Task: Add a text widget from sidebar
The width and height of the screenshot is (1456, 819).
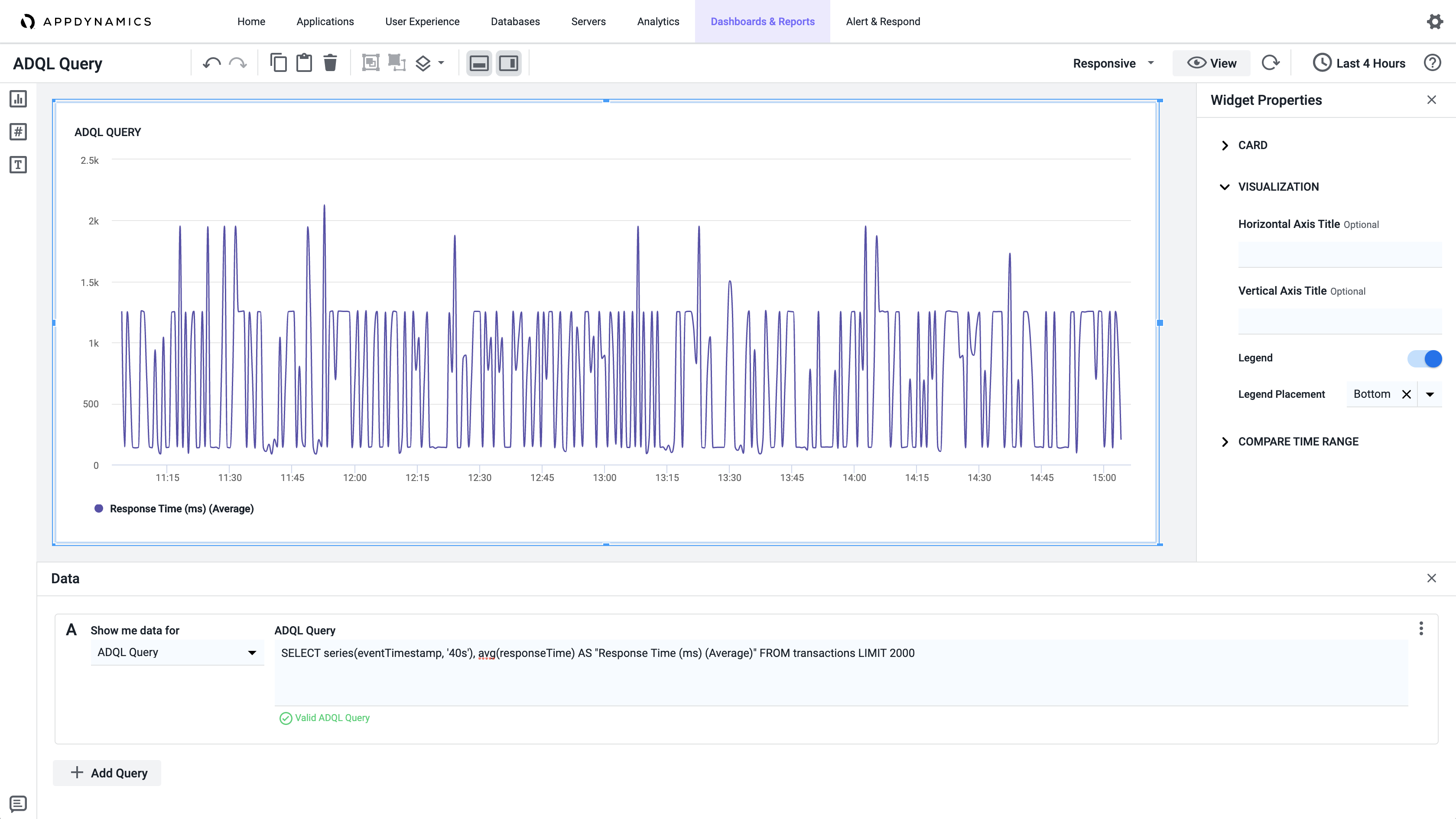Action: coord(18,165)
